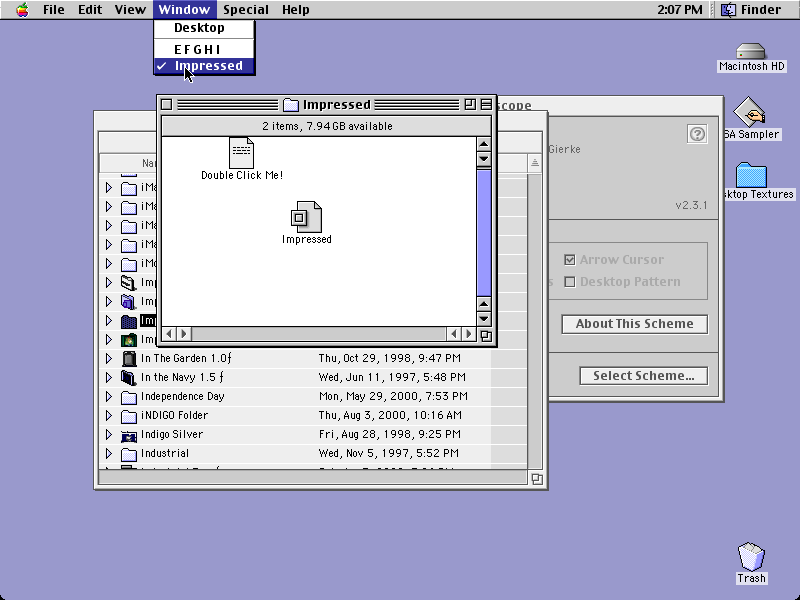The width and height of the screenshot is (800, 600).
Task: Select the SA Sampler desktop icon
Action: pos(749,112)
